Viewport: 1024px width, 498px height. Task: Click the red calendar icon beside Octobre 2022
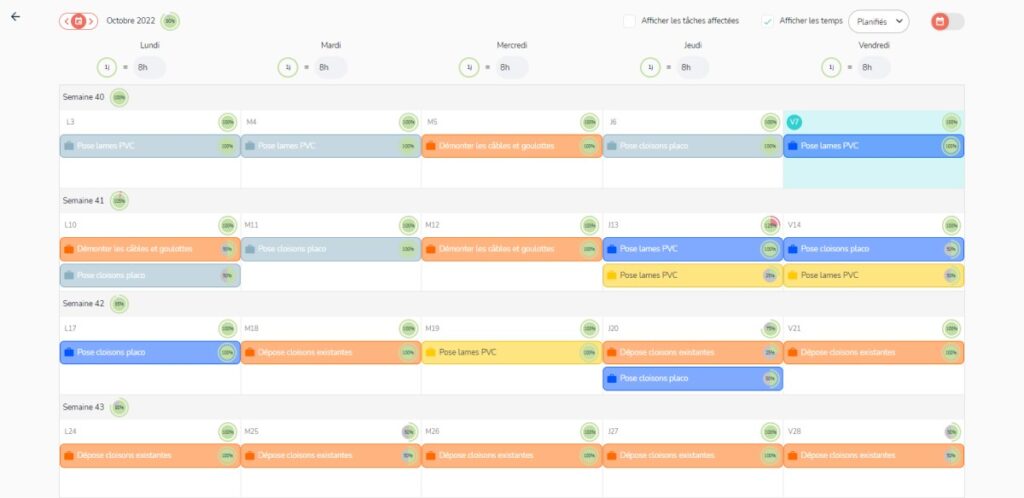click(79, 21)
